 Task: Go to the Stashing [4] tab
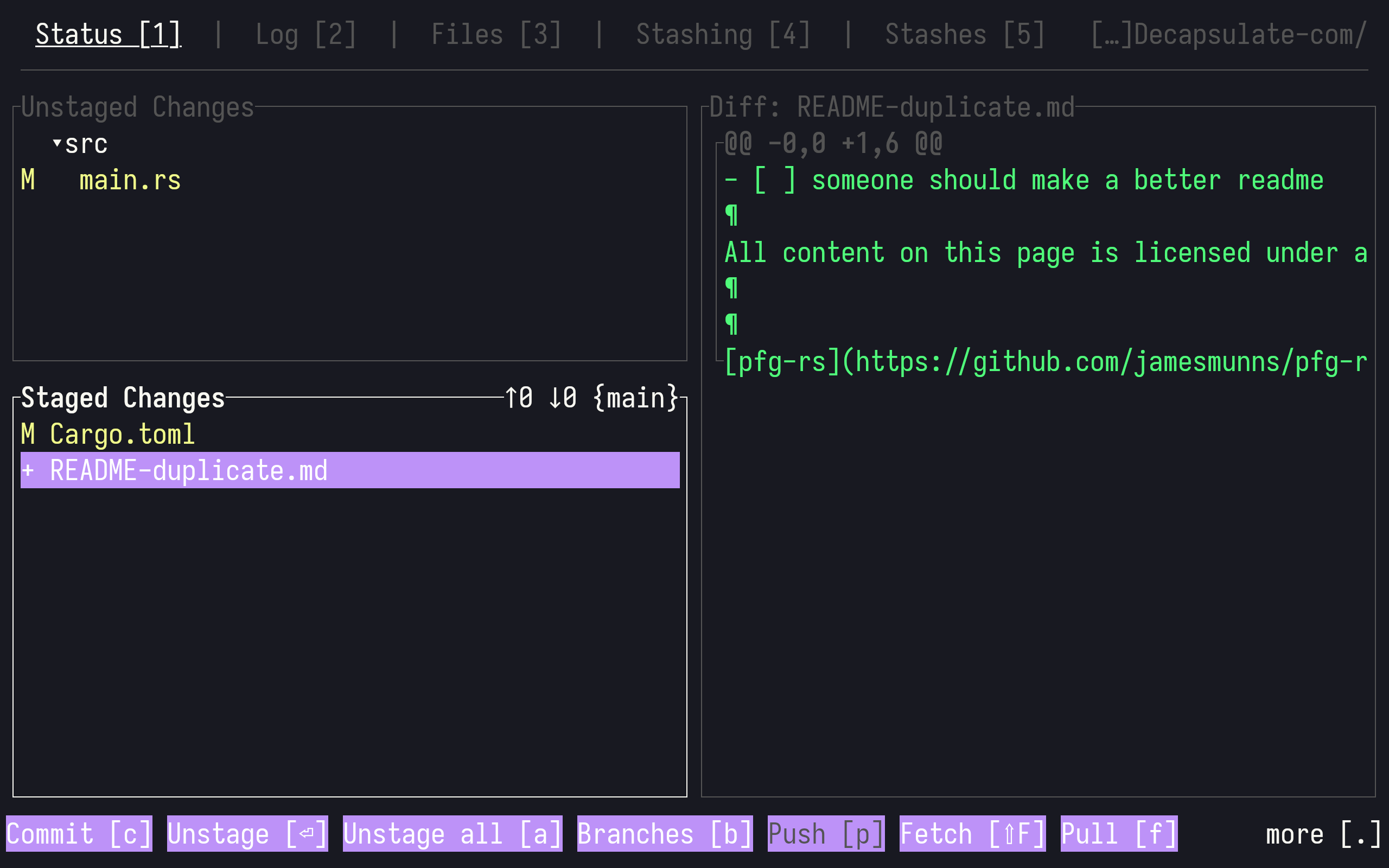(x=723, y=34)
